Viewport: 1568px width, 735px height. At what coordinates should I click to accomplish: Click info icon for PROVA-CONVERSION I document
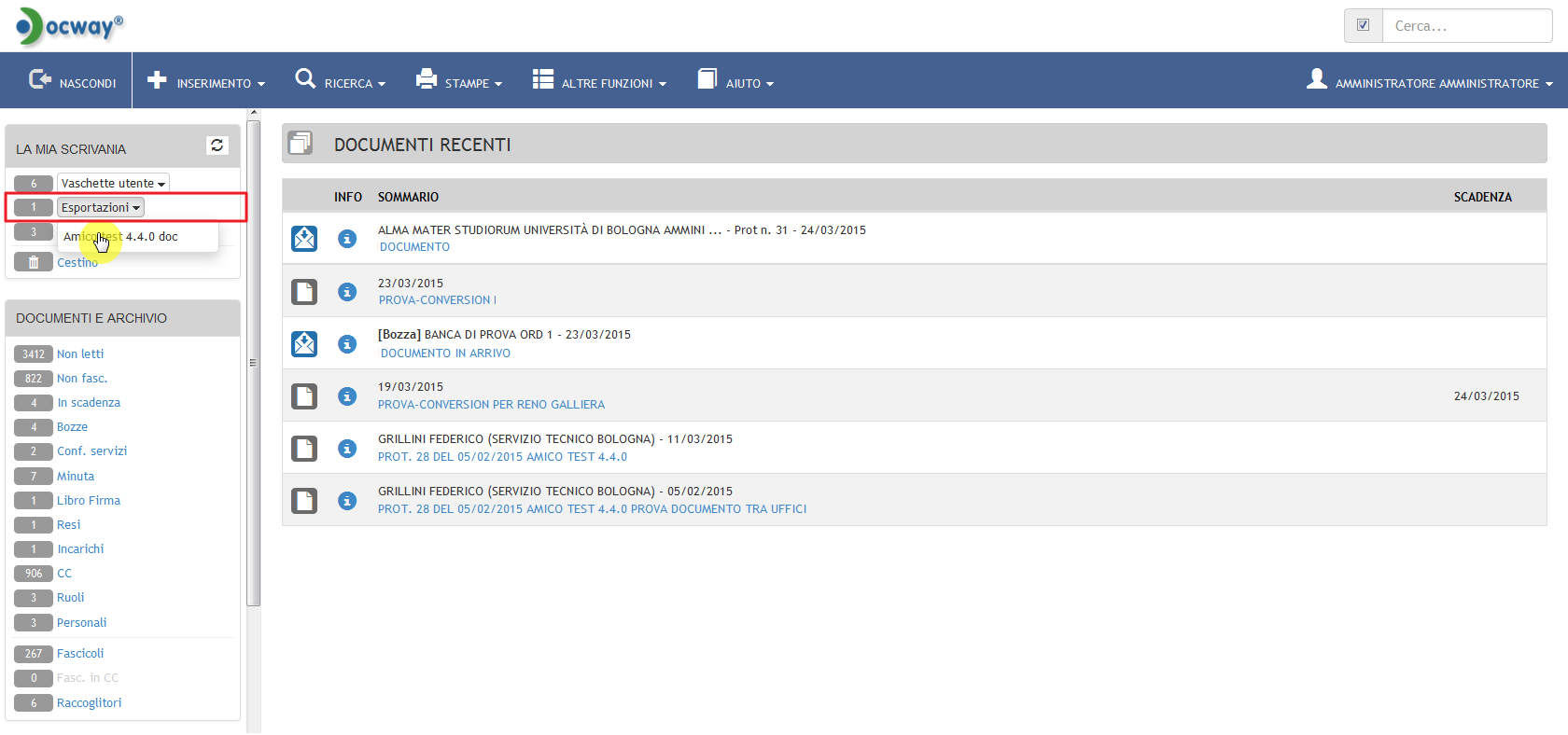pos(347,292)
